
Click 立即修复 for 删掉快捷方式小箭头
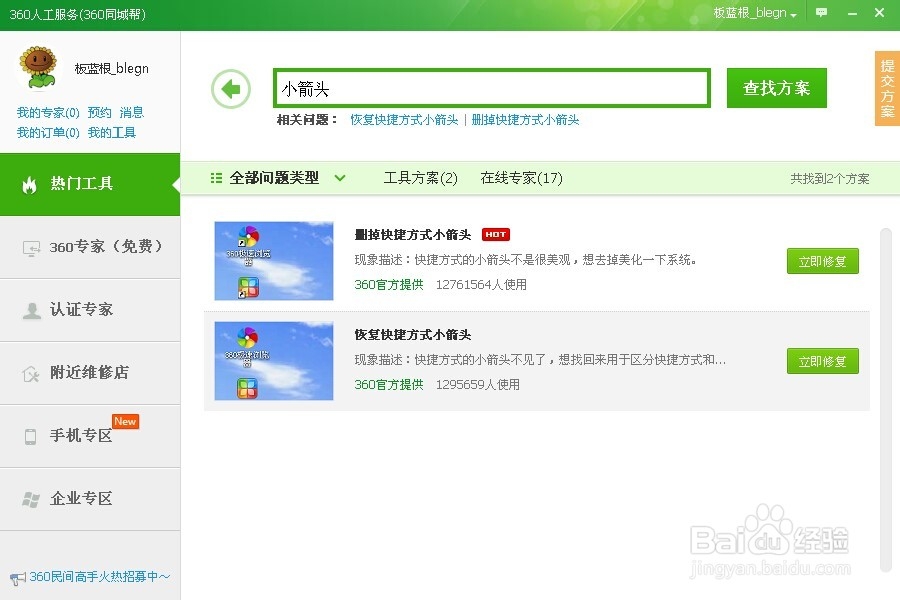coord(822,261)
